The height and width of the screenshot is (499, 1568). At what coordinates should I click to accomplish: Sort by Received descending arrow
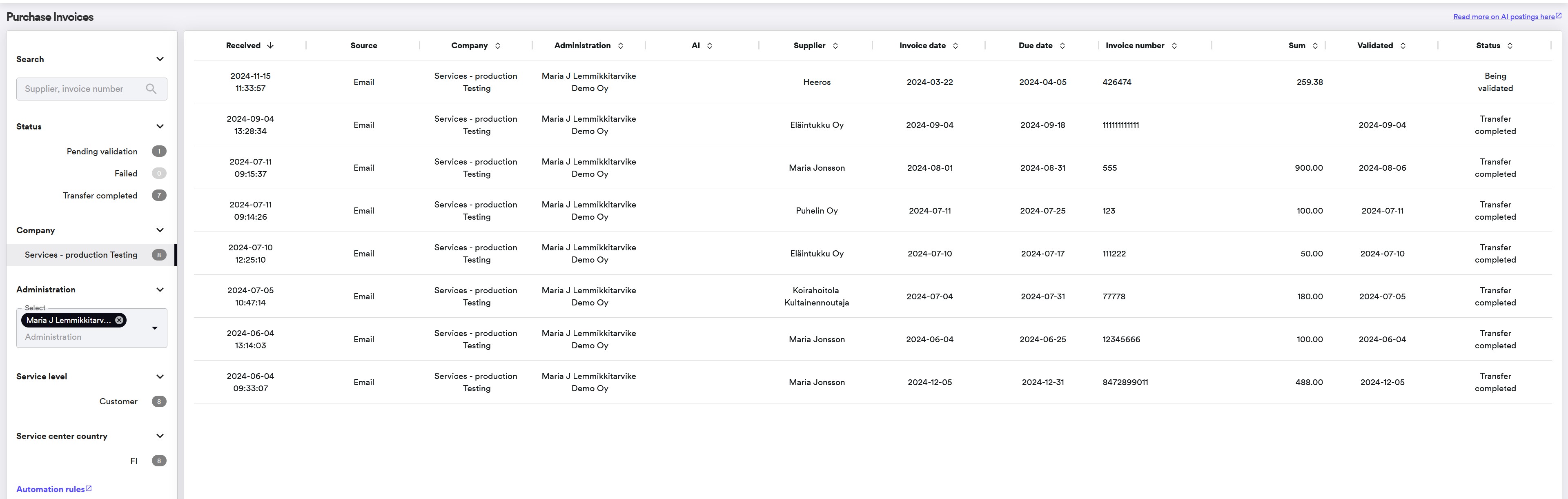tap(270, 46)
